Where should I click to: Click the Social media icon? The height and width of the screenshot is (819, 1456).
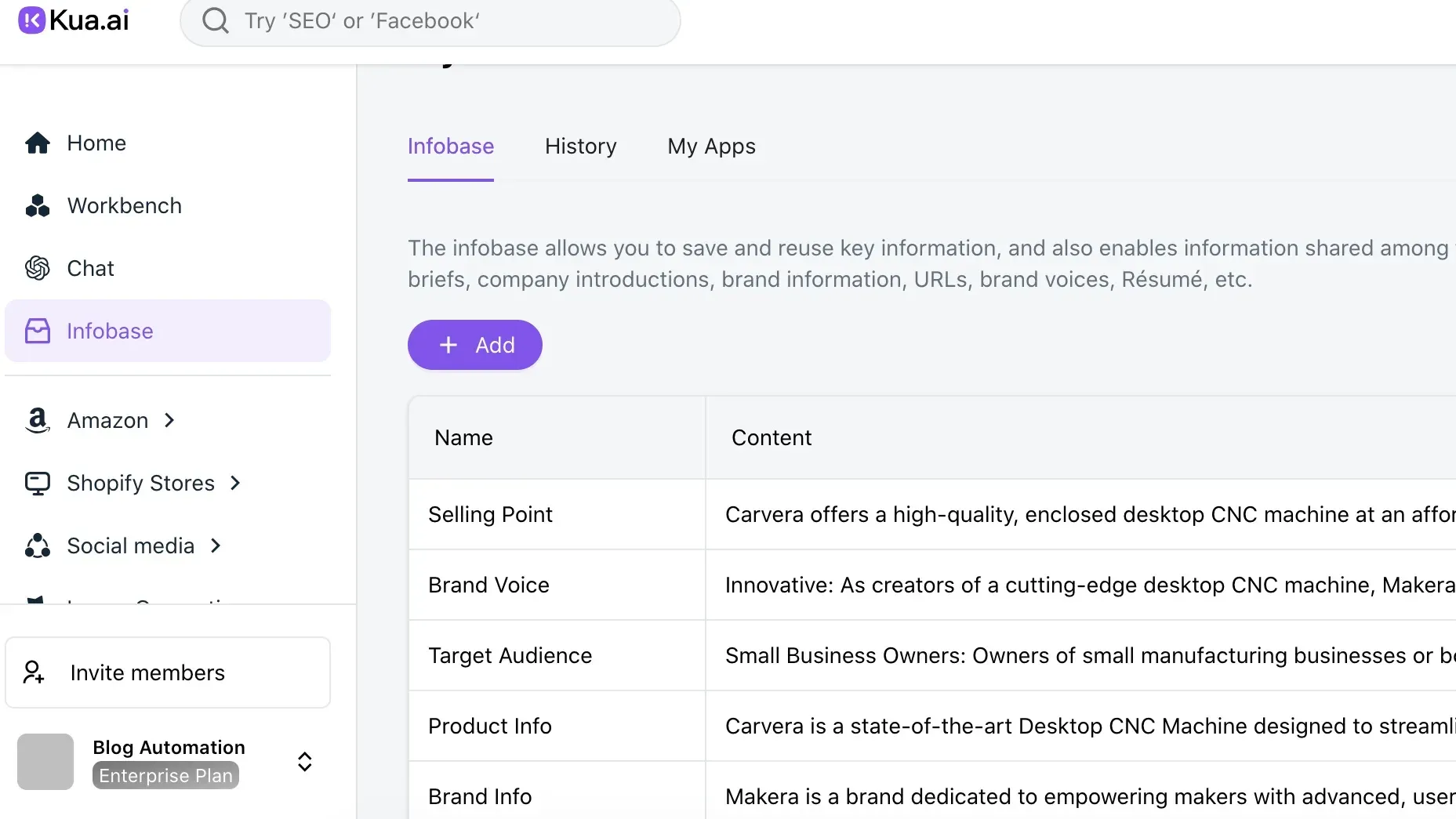point(38,546)
